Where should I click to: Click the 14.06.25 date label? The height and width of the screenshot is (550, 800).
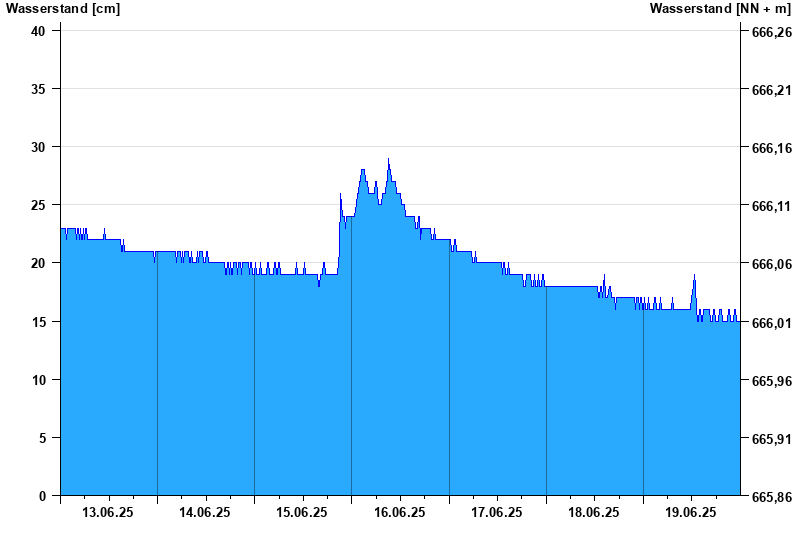tap(205, 512)
